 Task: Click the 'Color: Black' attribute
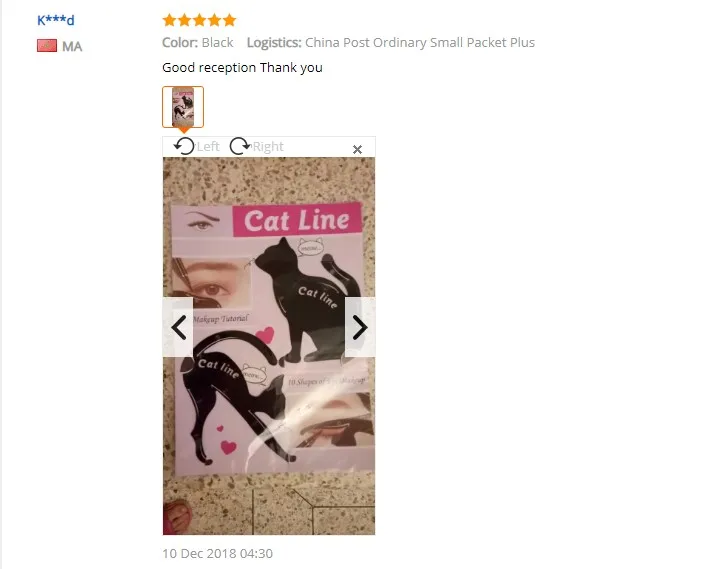(x=198, y=42)
